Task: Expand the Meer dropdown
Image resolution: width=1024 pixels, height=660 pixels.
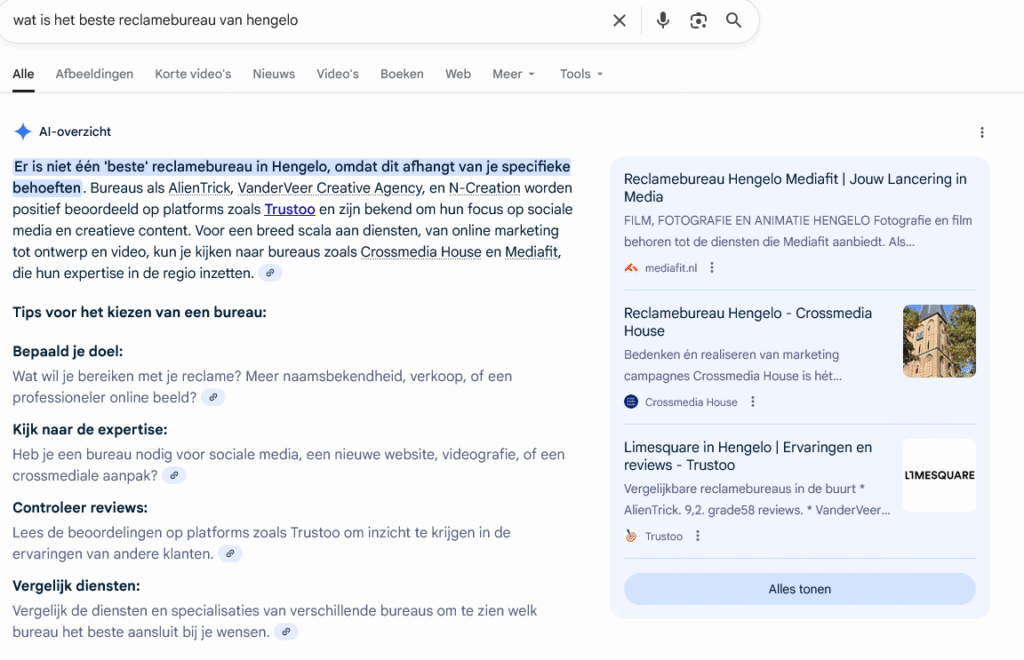Action: [x=513, y=74]
